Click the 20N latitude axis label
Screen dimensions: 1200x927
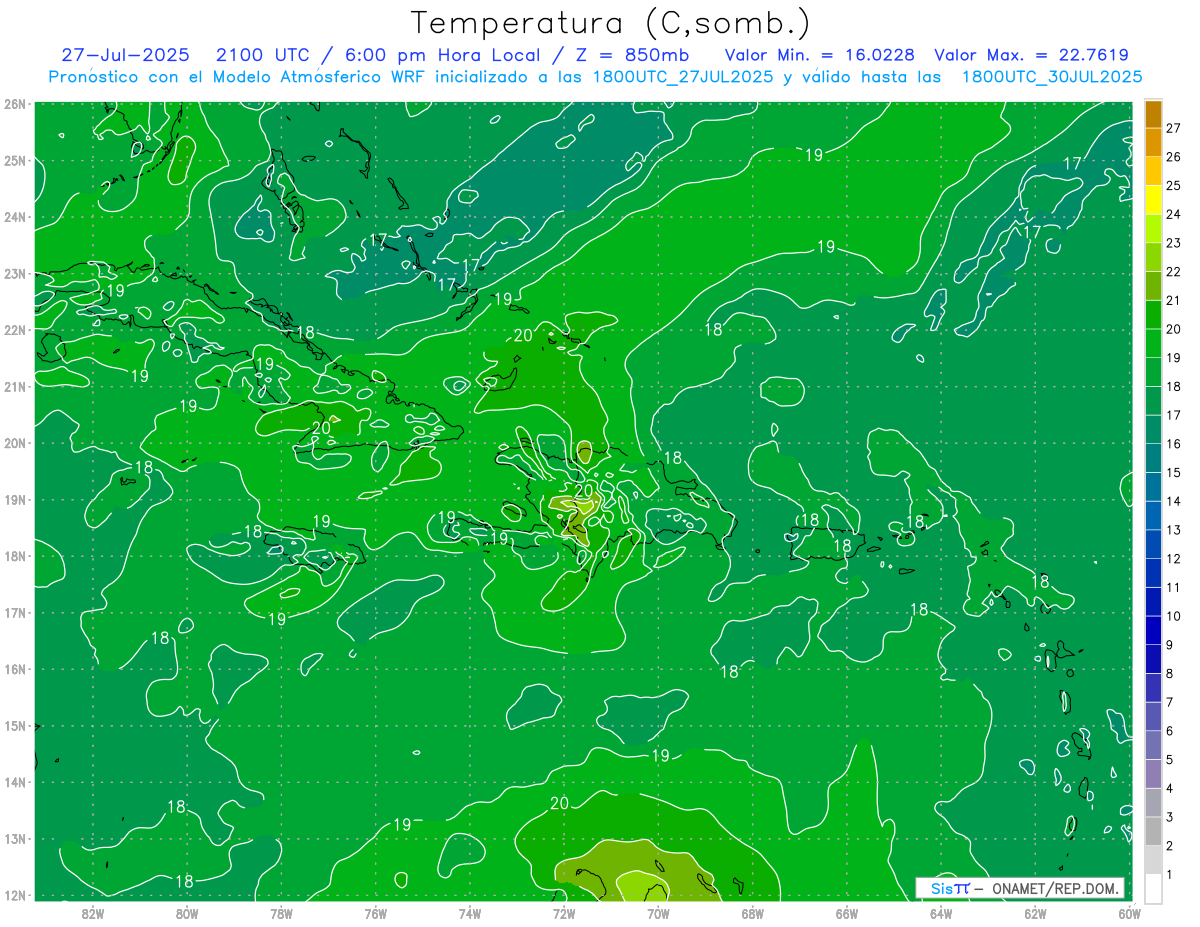pyautogui.click(x=15, y=443)
